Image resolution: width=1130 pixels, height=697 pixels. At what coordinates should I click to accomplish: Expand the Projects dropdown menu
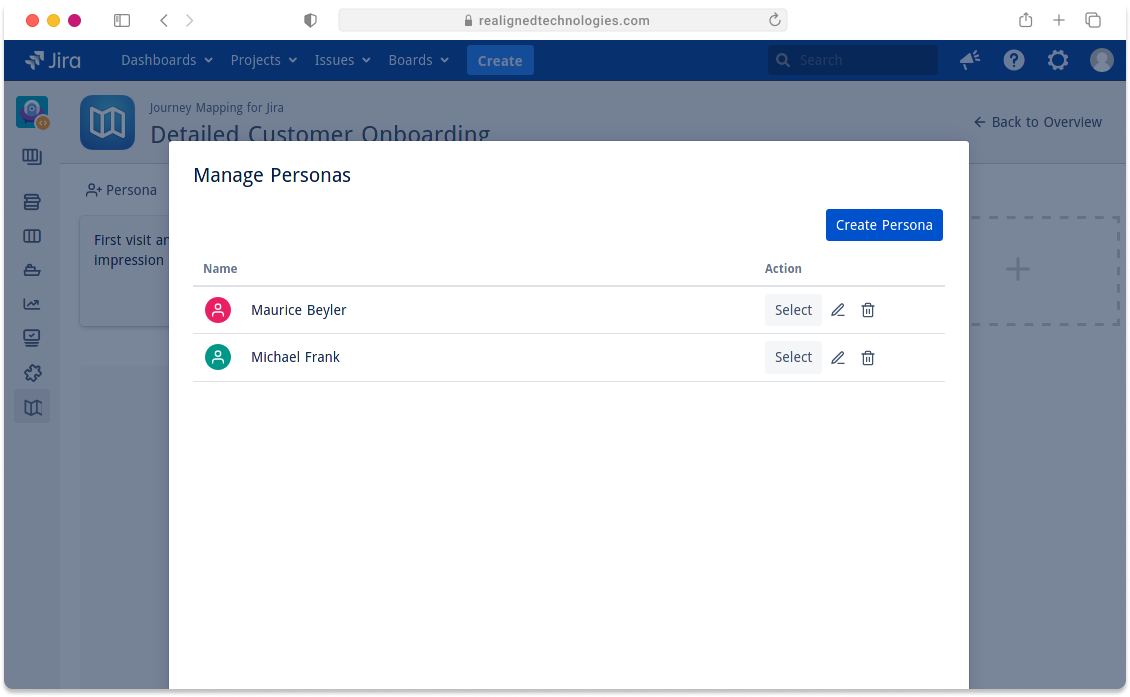coord(264,61)
